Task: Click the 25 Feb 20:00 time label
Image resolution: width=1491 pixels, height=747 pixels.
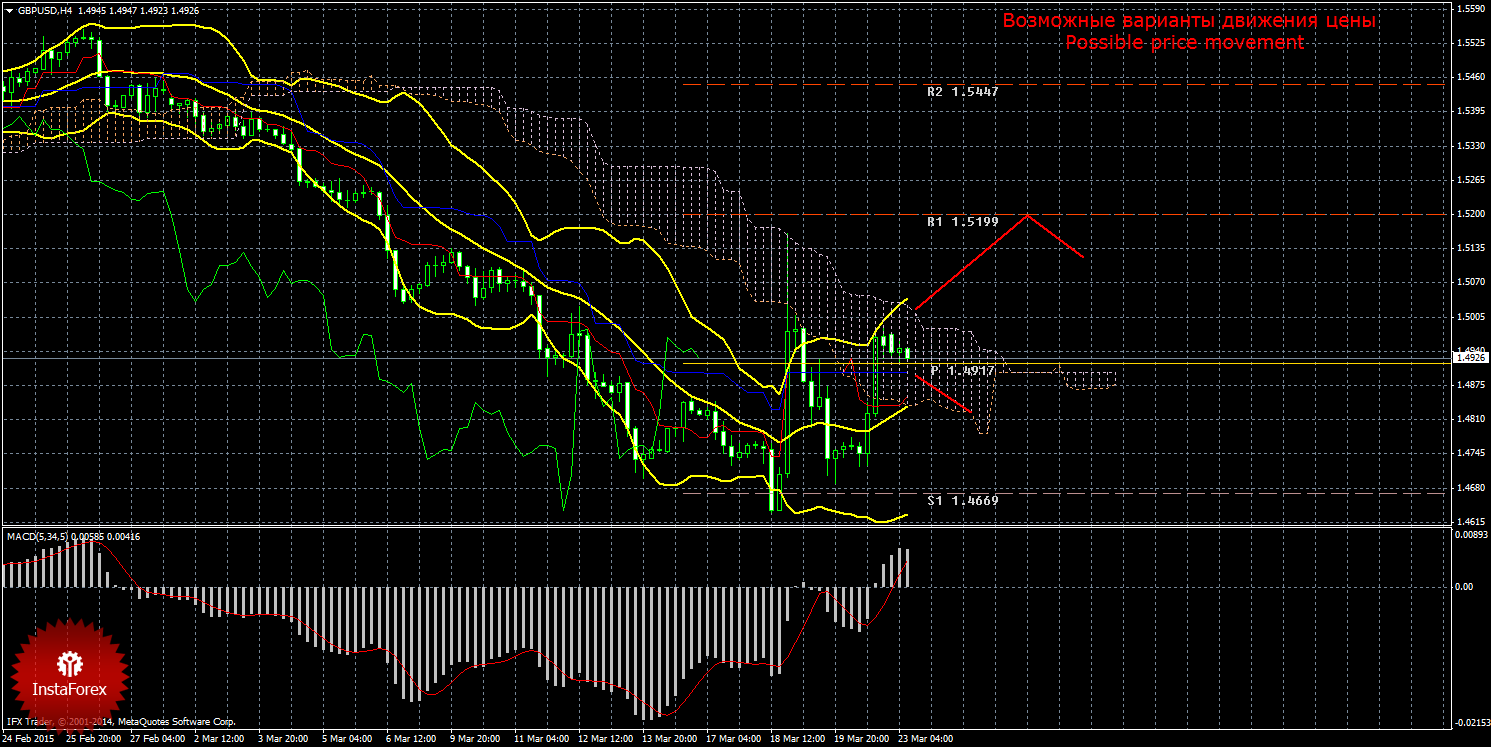Action: point(96,739)
